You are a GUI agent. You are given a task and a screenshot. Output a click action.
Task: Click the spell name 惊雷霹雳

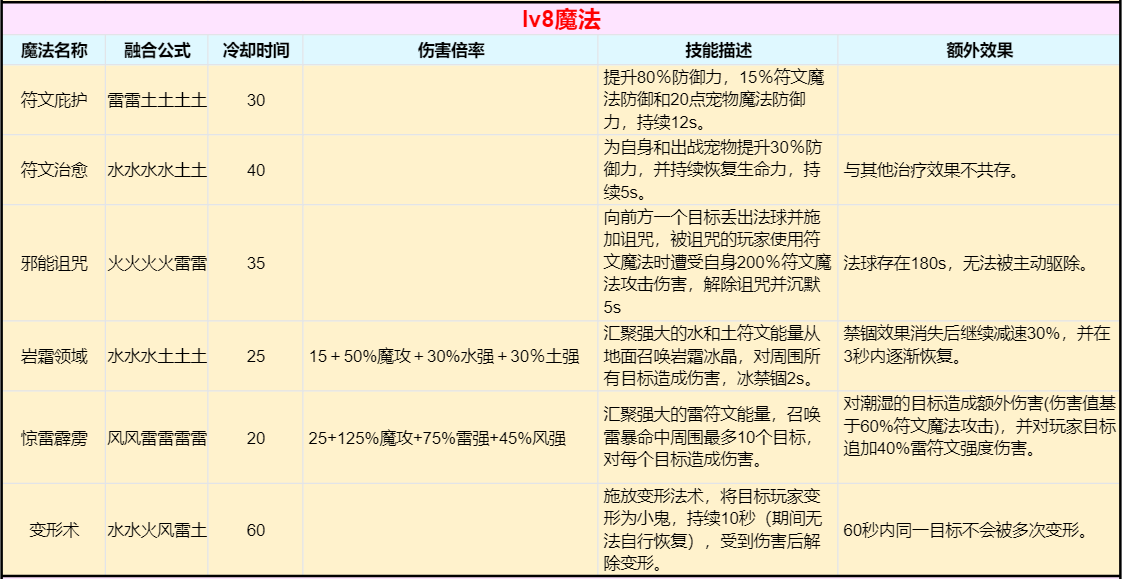pos(54,438)
